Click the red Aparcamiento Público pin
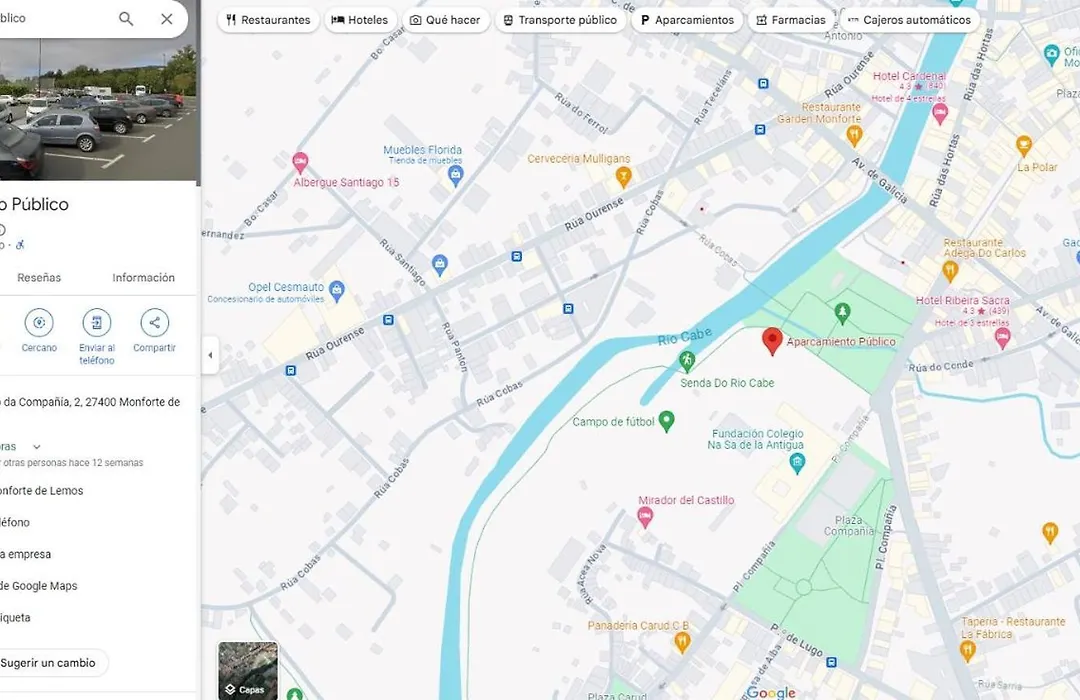This screenshot has height=700, width=1080. 772,341
